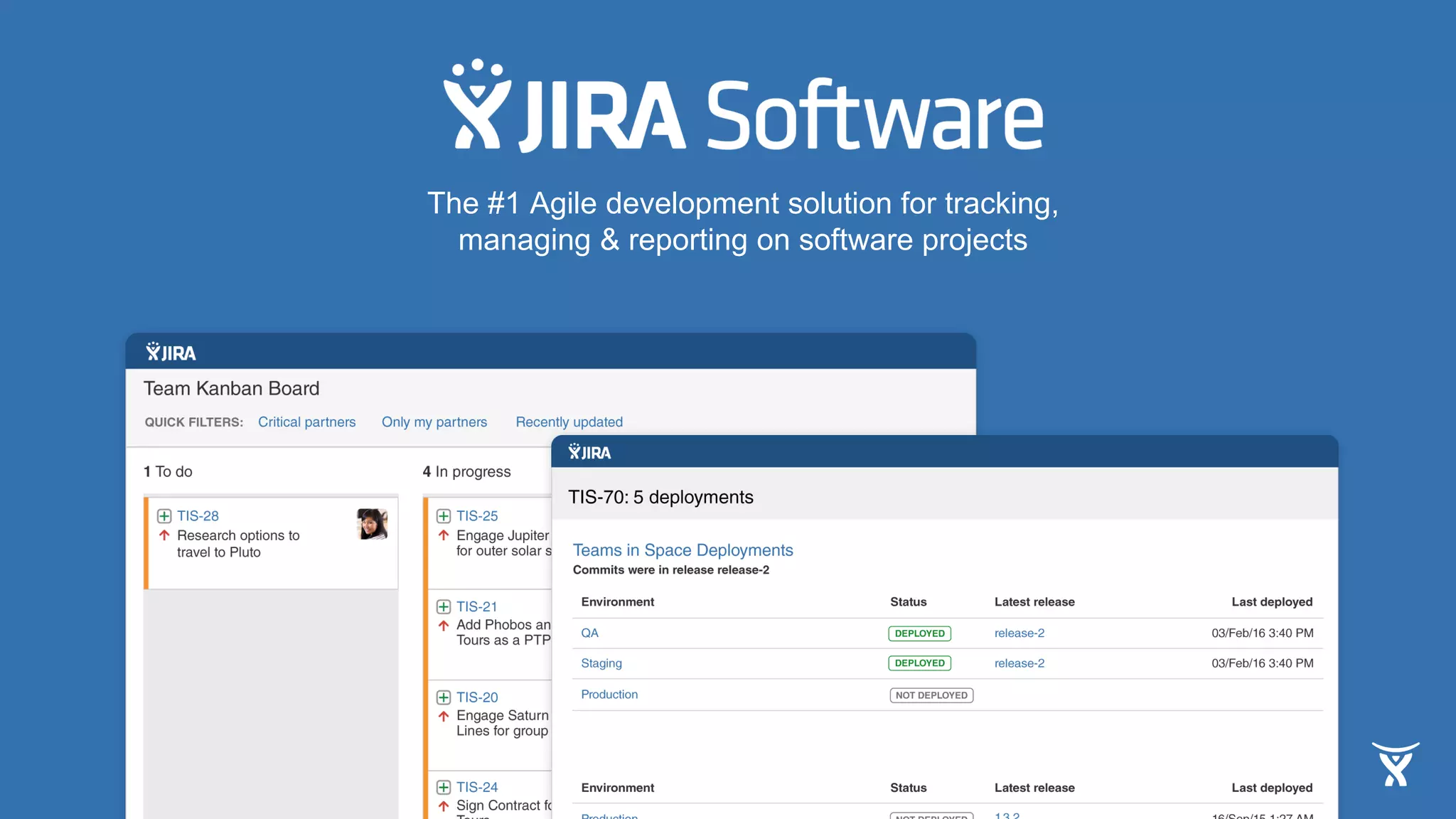Open issue TIS-24
The width and height of the screenshot is (1456, 819).
tap(477, 788)
